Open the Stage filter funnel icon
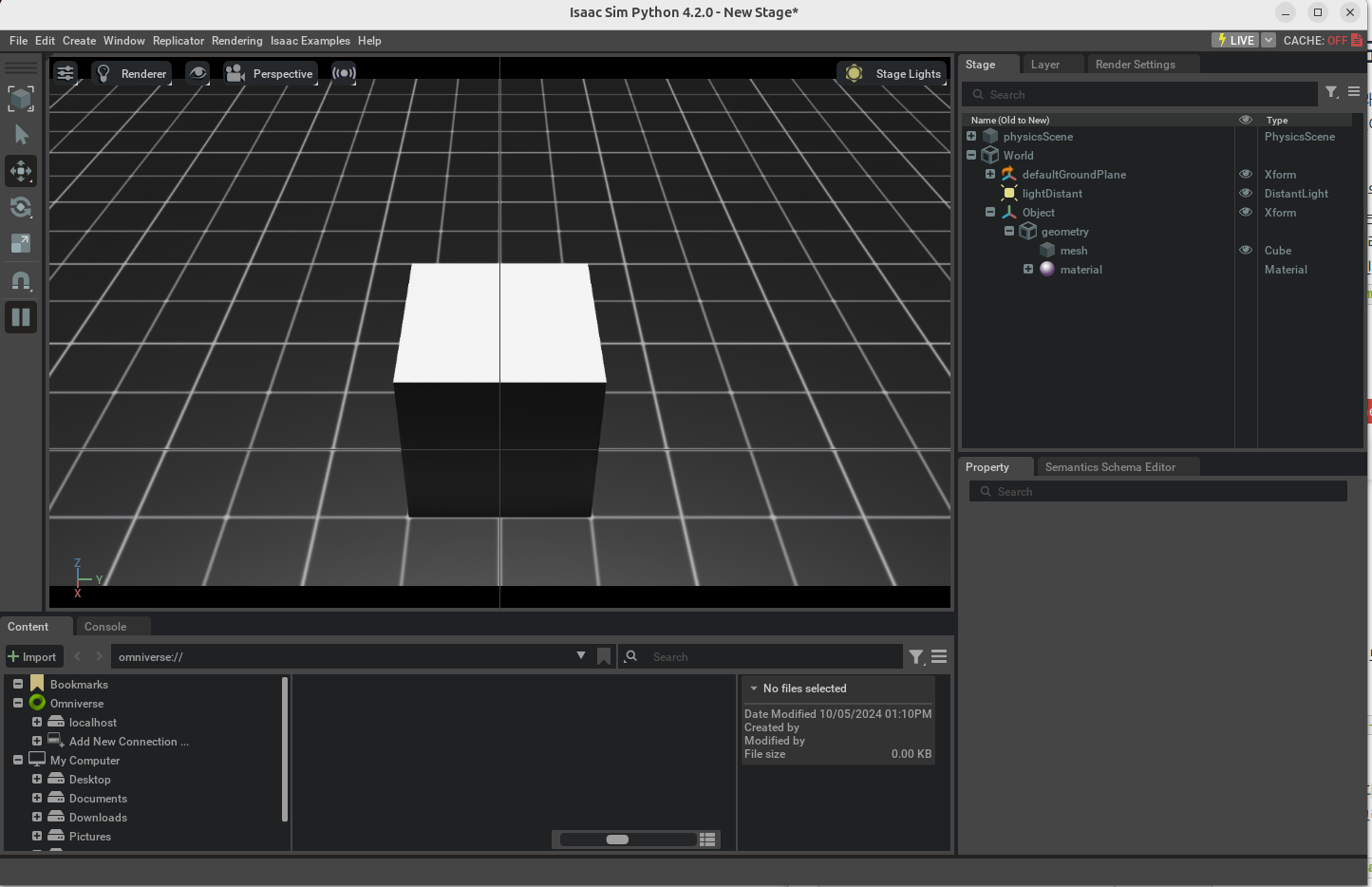The height and width of the screenshot is (887, 1372). tap(1331, 92)
